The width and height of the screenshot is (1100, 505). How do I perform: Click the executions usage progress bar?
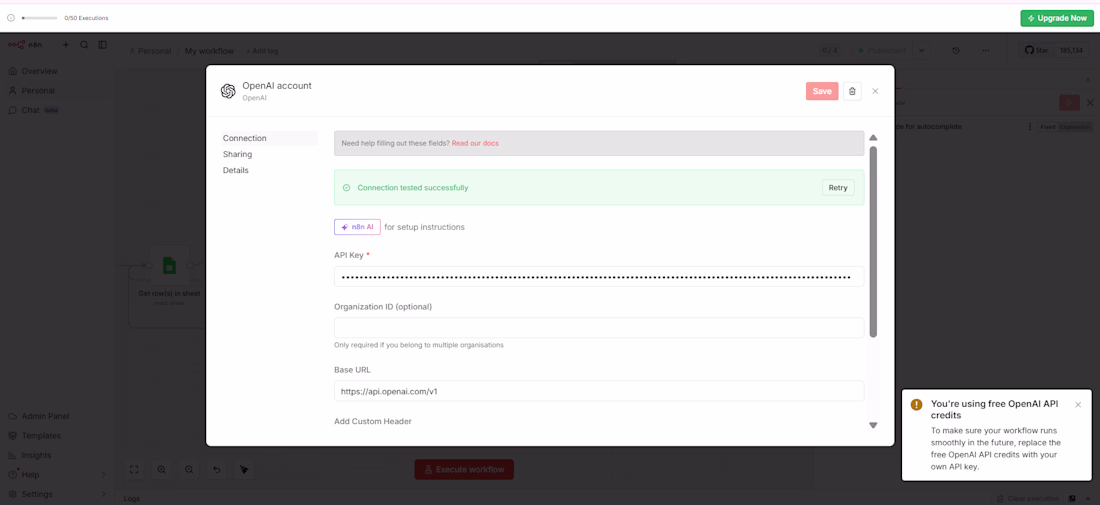(40, 18)
